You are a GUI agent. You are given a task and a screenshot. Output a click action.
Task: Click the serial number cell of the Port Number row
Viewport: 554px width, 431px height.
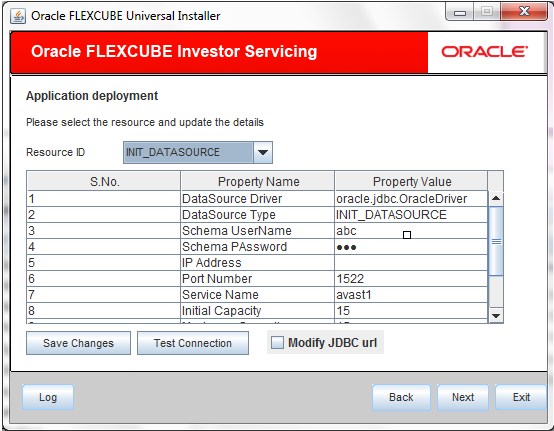click(104, 279)
